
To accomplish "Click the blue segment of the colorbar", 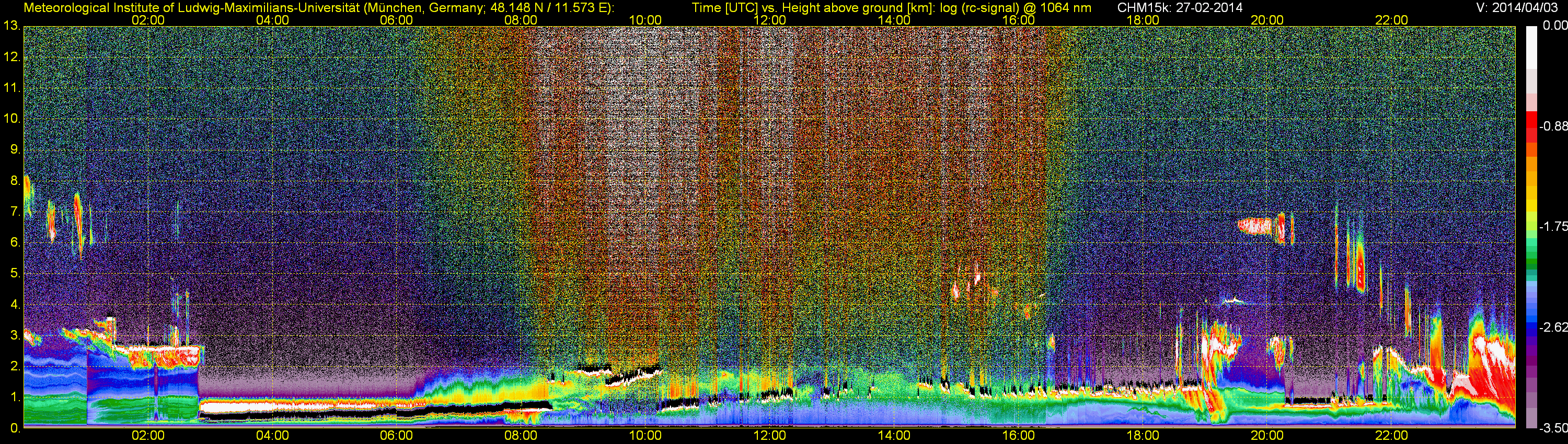I will click(1531, 325).
